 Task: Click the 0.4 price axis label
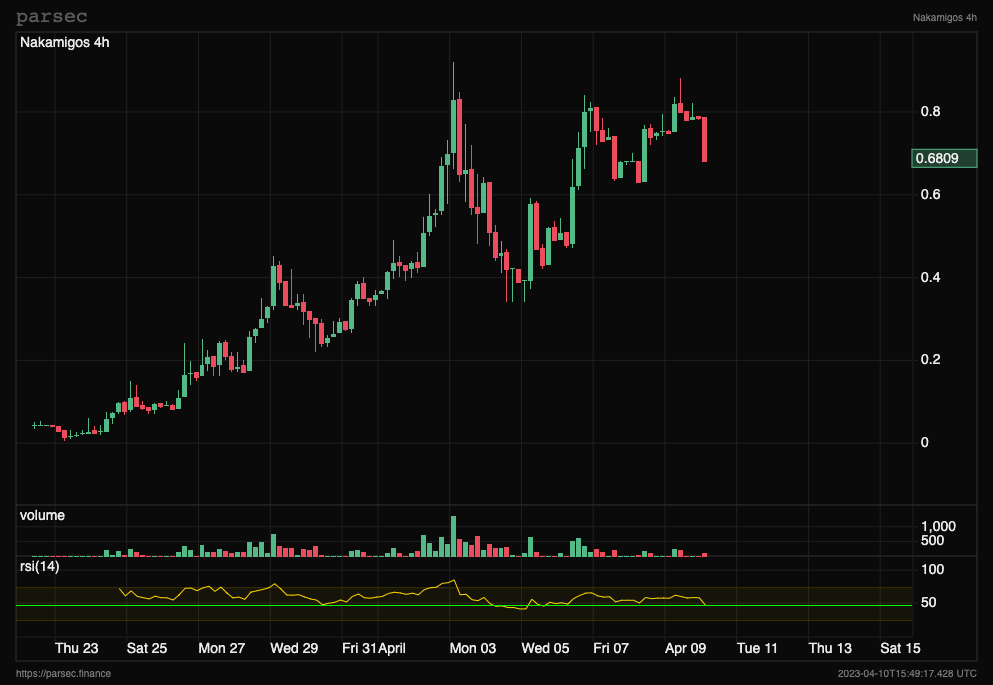pyautogui.click(x=930, y=277)
